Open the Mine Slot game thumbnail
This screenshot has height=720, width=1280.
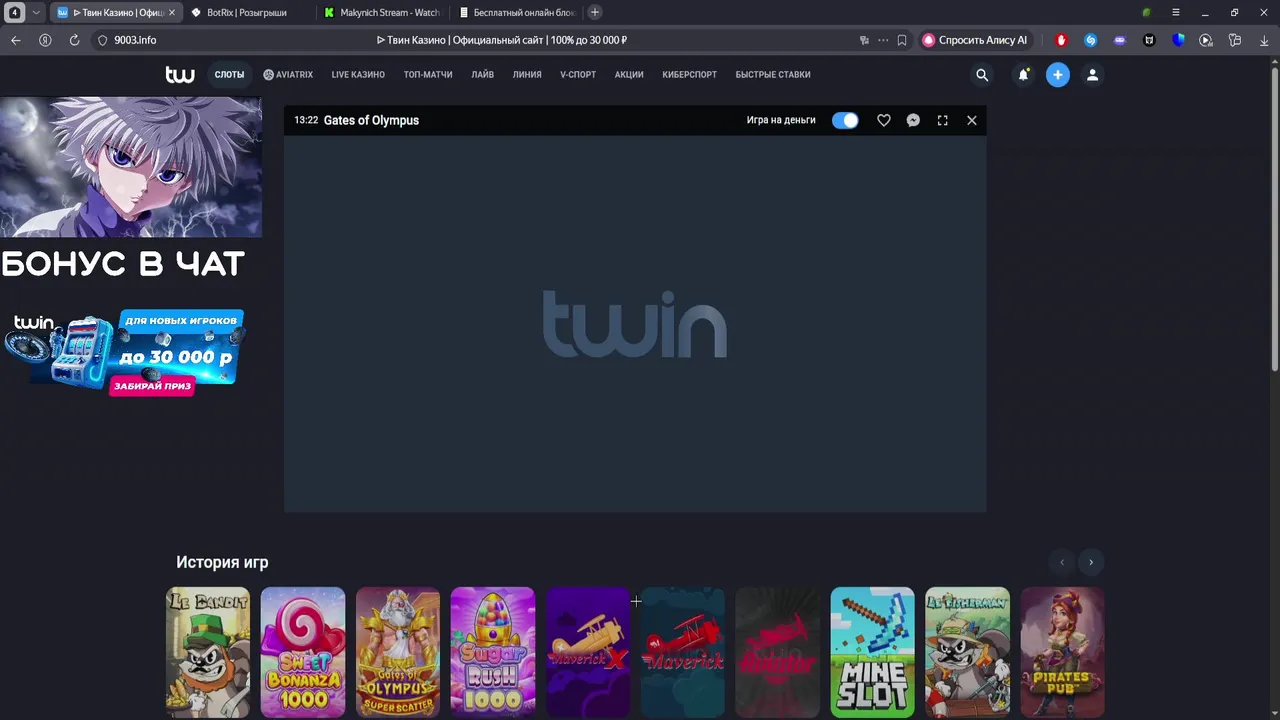pos(873,652)
